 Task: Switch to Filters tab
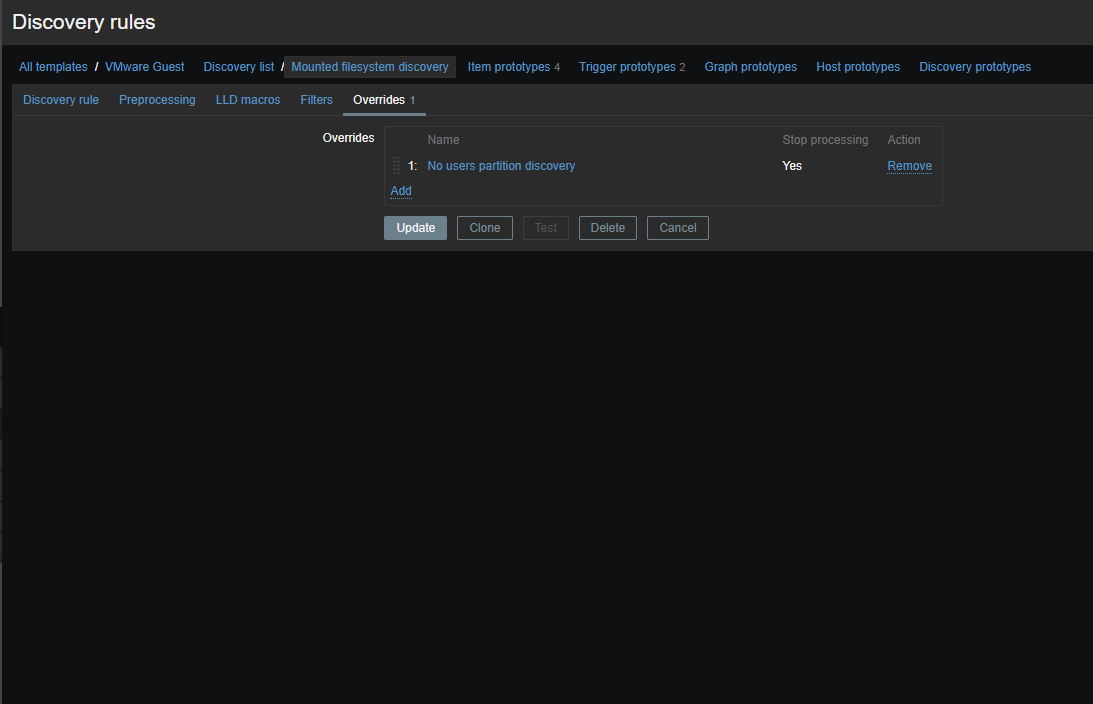[316, 100]
